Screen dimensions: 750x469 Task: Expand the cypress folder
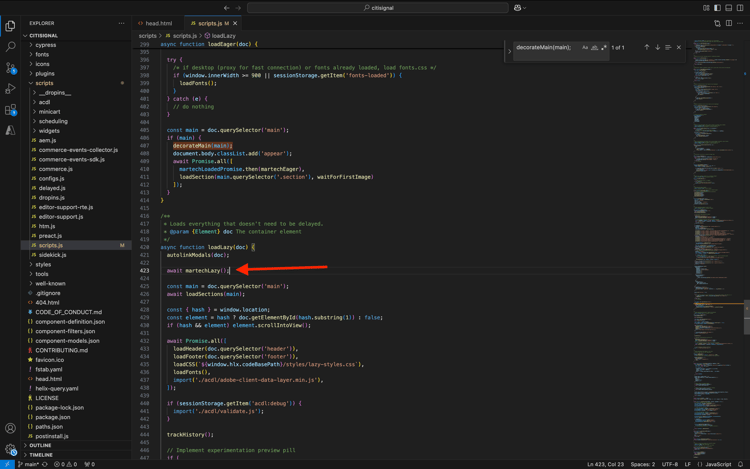tap(45, 45)
